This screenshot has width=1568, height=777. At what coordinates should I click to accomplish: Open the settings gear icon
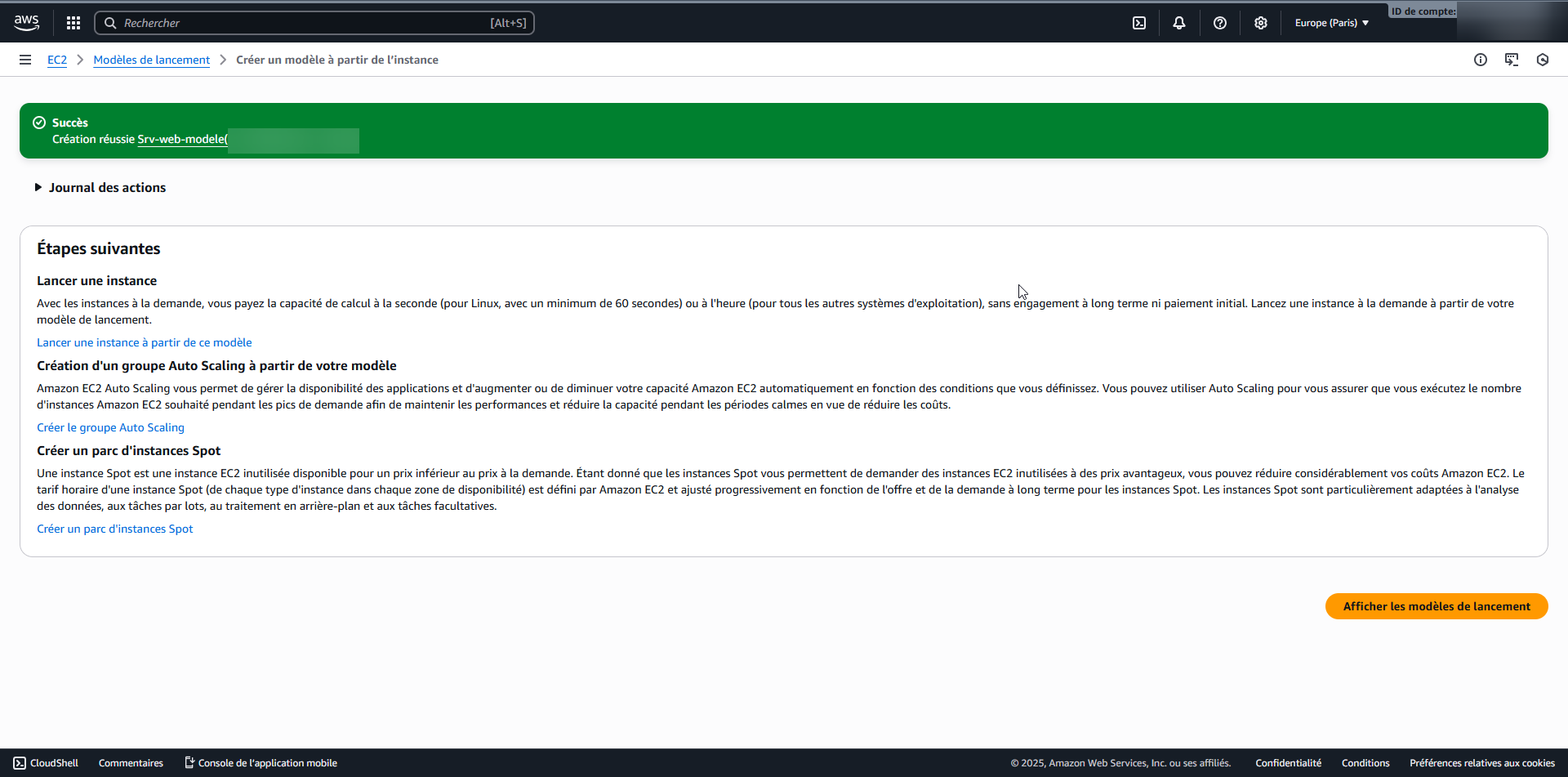(1261, 23)
